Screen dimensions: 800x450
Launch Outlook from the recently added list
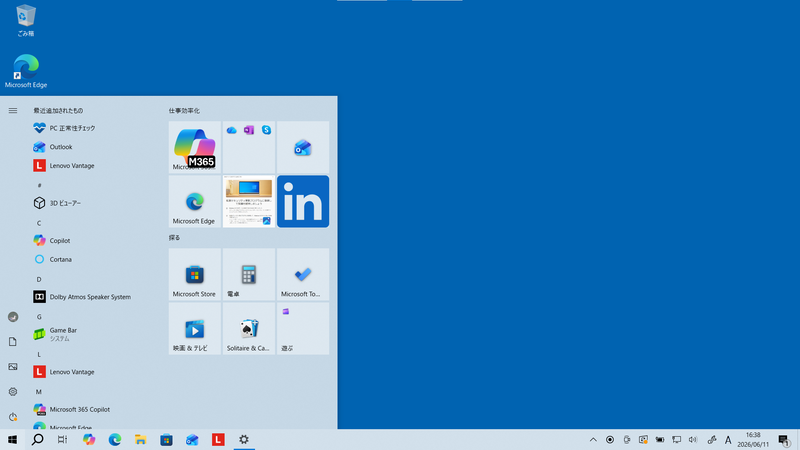coord(92,147)
